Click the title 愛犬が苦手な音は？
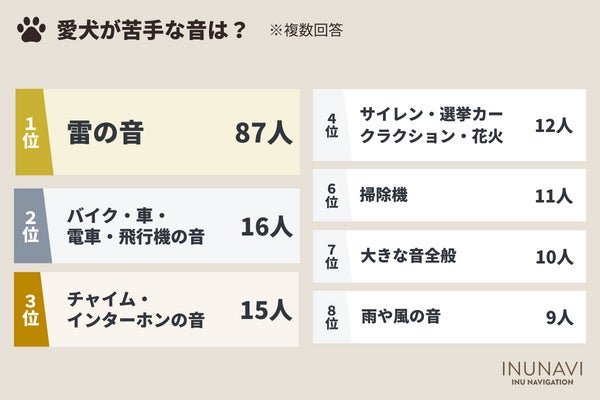 [151, 31]
